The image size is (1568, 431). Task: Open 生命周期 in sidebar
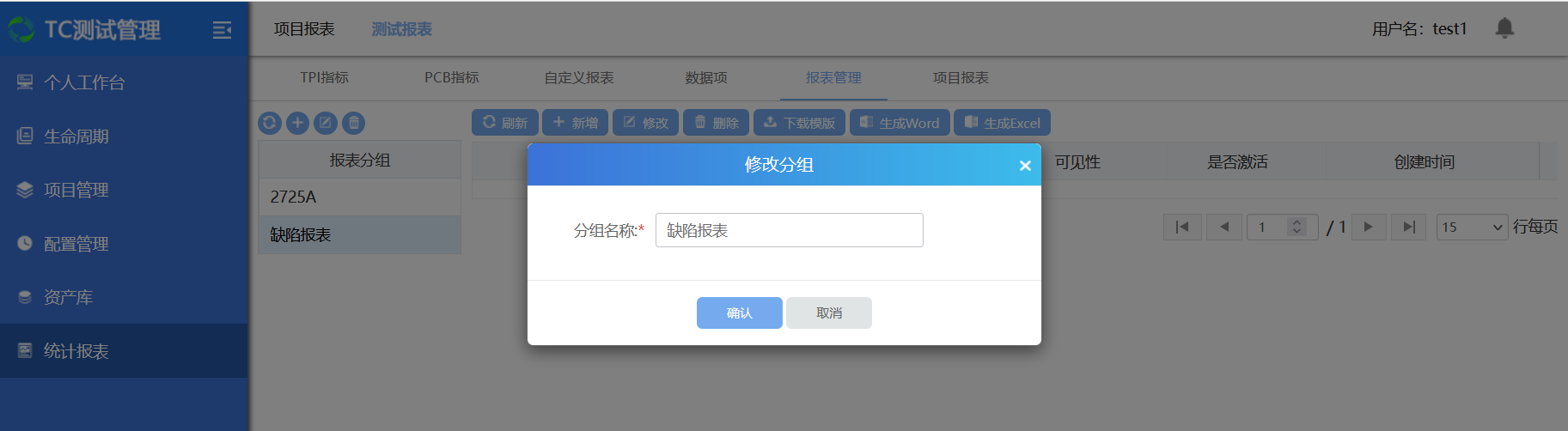124,137
